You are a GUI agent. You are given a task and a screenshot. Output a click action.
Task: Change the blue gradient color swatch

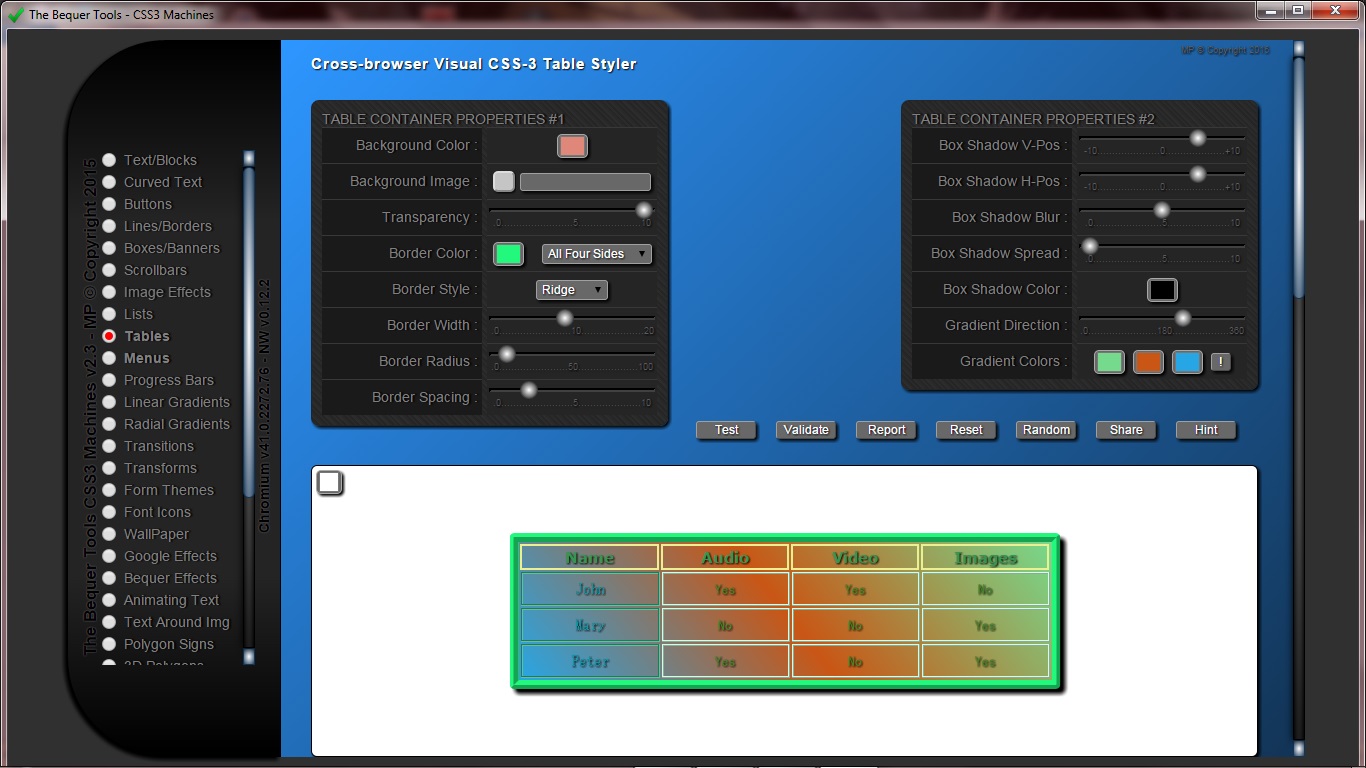pos(1187,362)
